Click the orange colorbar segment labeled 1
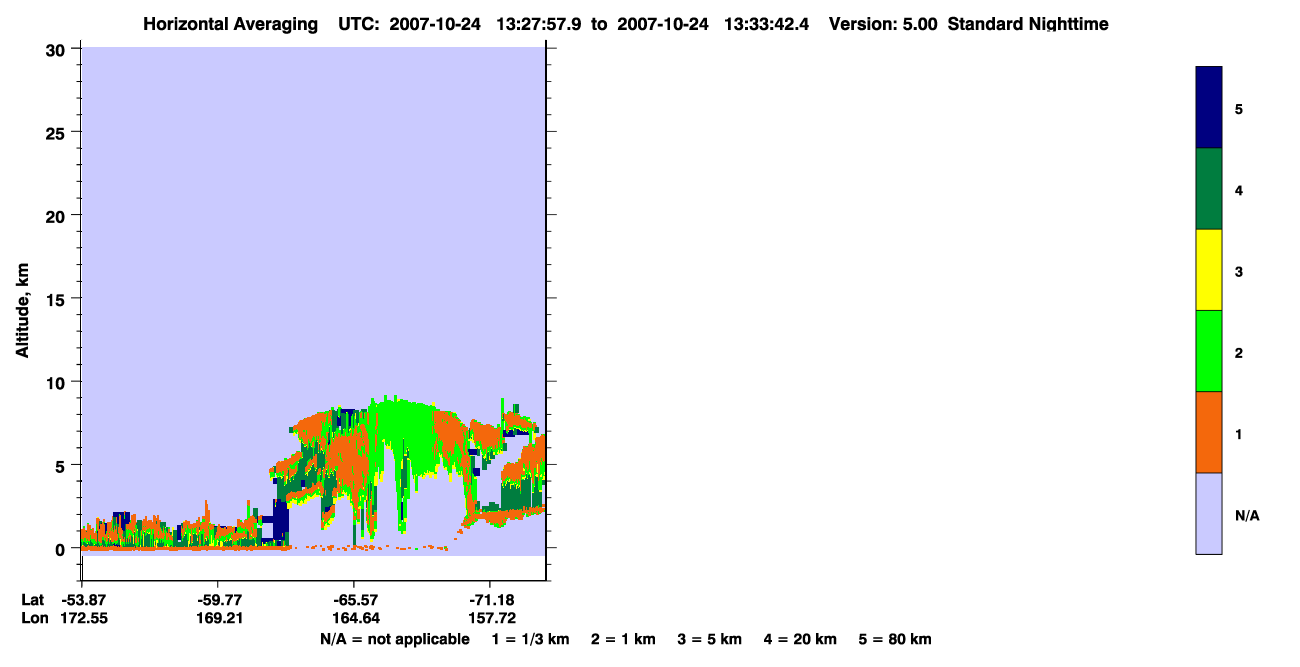Viewport: 1300px width, 667px height. coord(1209,432)
